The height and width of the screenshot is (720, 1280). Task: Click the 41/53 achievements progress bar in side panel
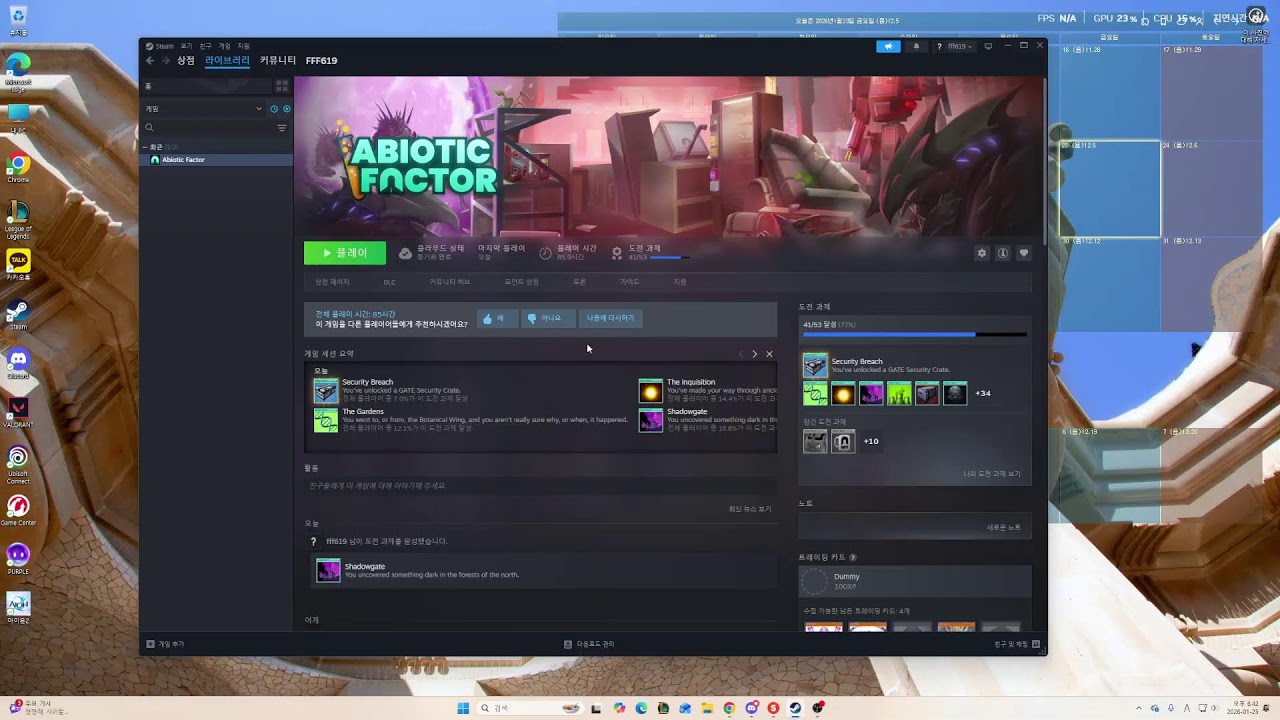915,335
